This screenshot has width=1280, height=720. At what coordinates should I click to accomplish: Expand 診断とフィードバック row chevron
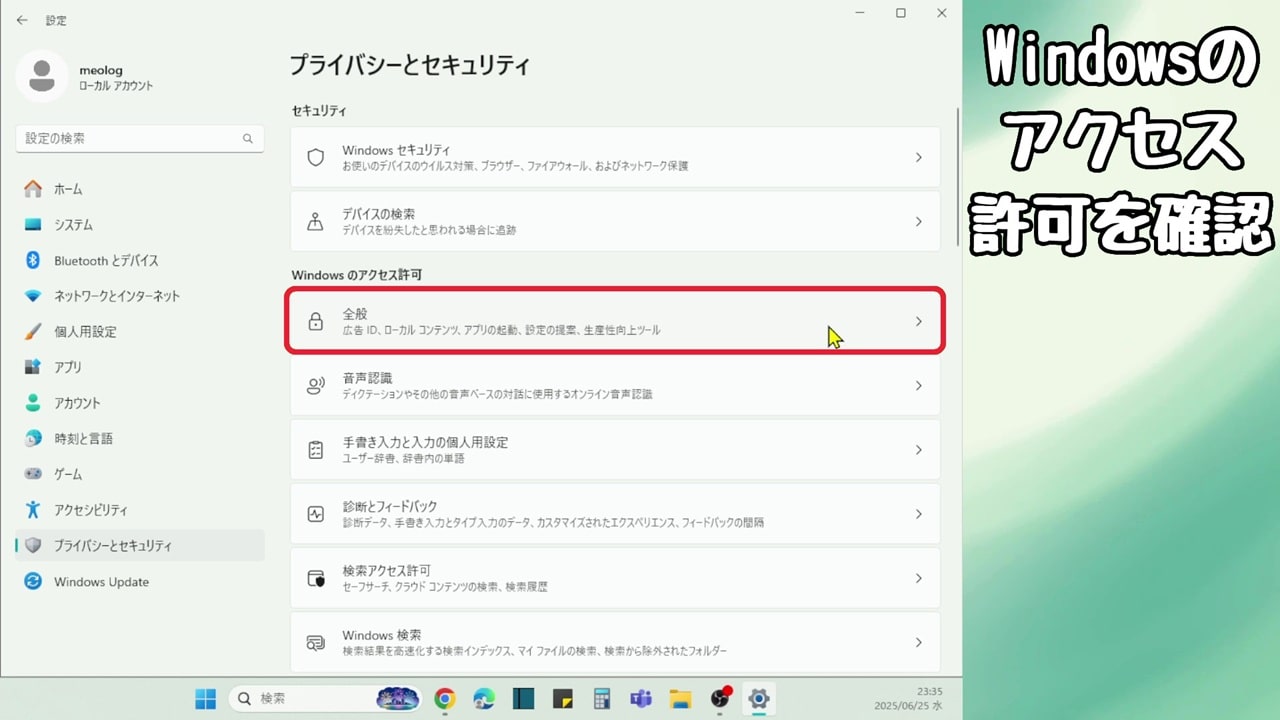click(919, 514)
